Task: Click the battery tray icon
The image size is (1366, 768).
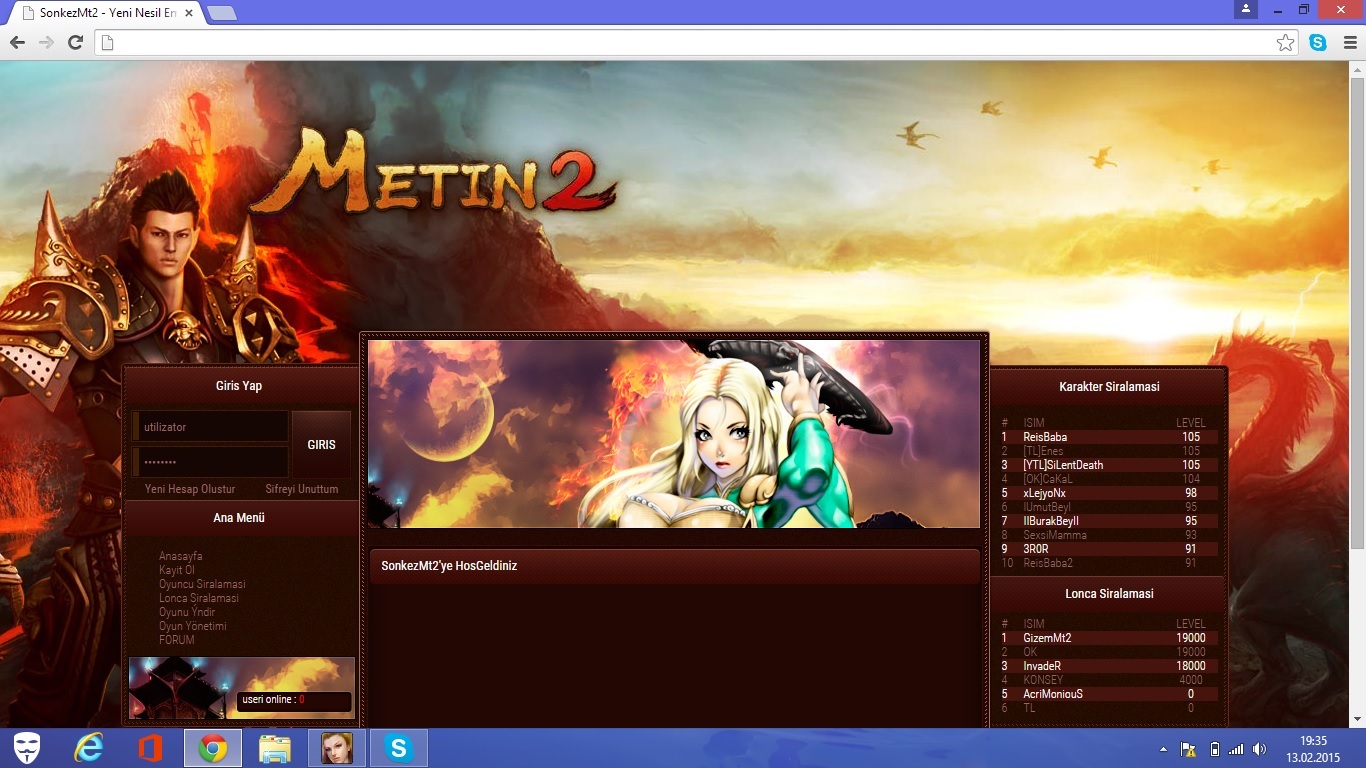Action: click(1214, 749)
